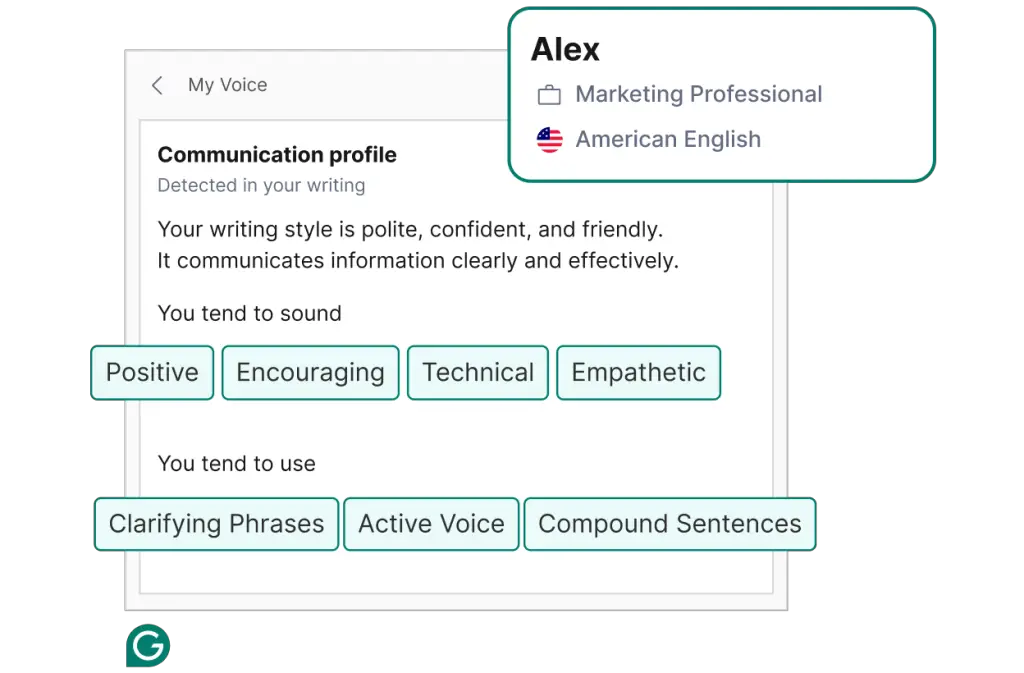Toggle the Technical tone tag
The height and width of the screenshot is (673, 1024).
[x=478, y=373]
